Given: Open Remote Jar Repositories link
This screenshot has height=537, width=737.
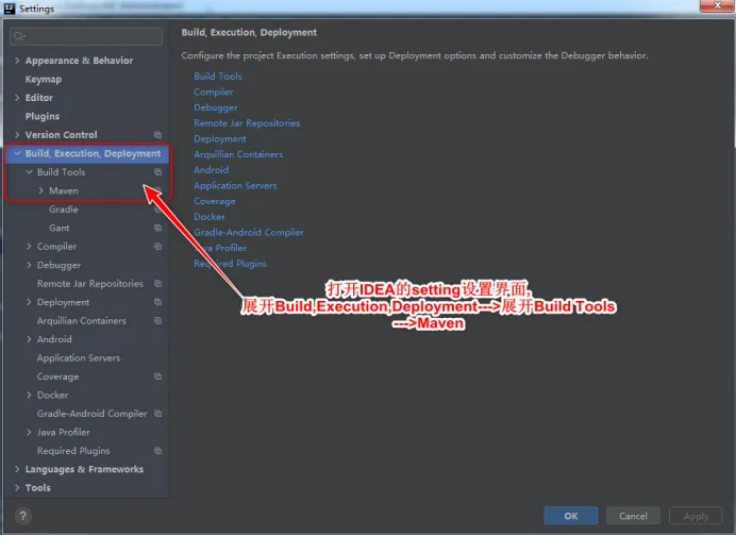Looking at the screenshot, I should tap(247, 123).
